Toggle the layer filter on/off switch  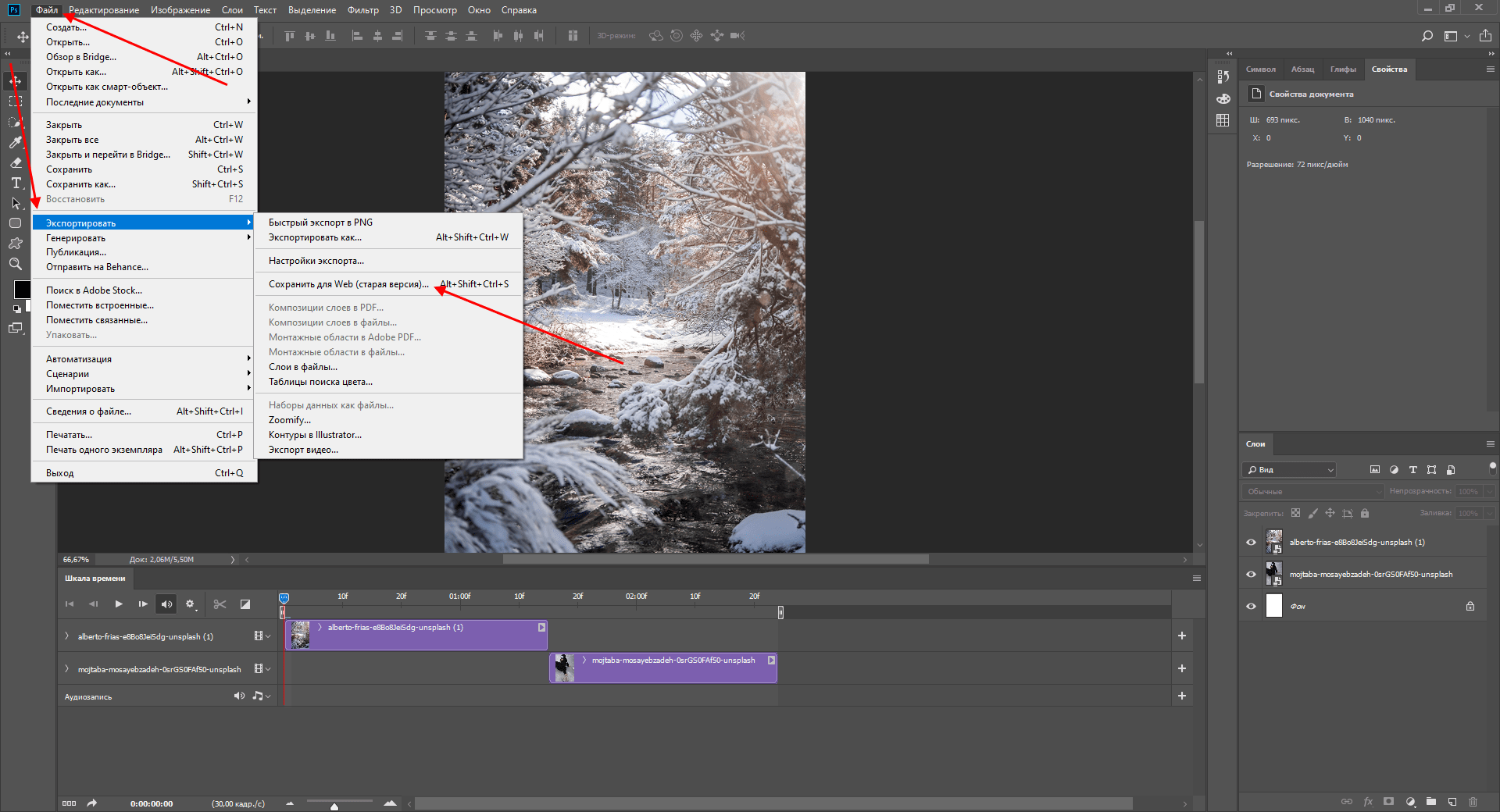1492,468
